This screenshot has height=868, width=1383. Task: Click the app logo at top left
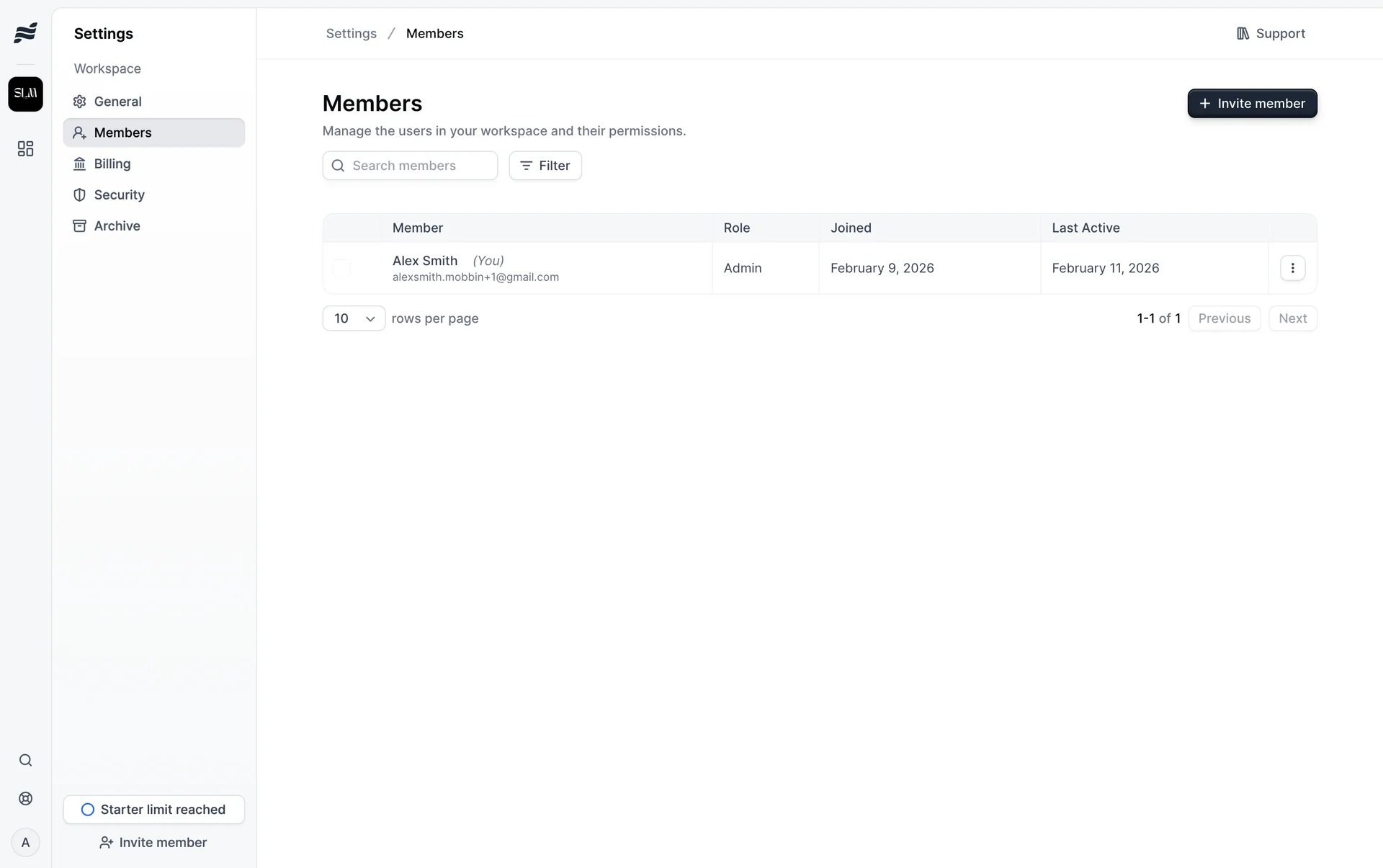point(25,33)
